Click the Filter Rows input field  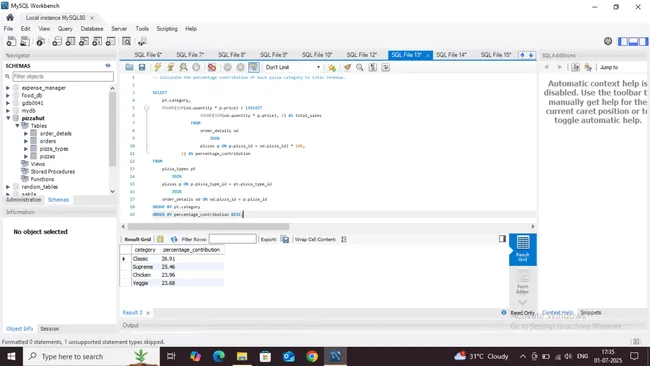point(233,239)
